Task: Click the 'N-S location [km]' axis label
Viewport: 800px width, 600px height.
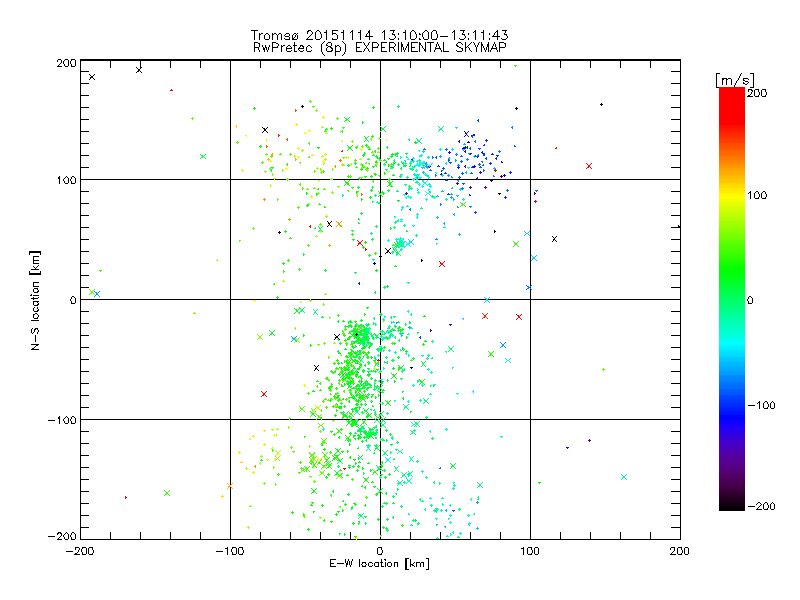Action: click(x=35, y=300)
